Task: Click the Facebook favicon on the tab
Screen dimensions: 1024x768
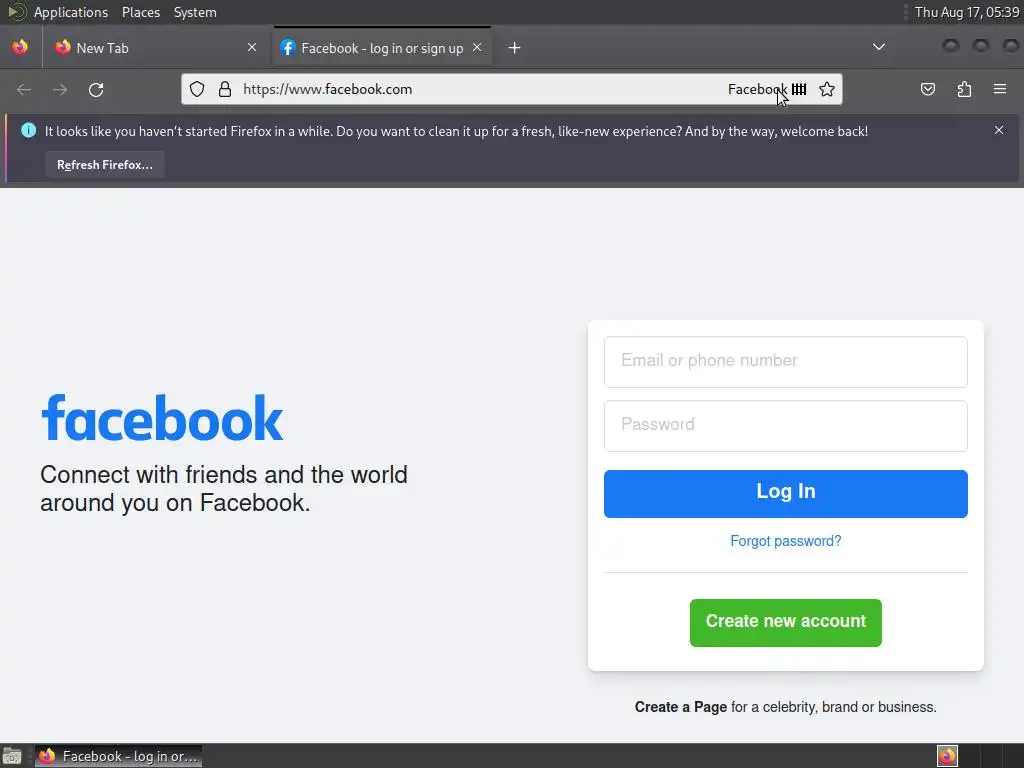Action: 287,48
